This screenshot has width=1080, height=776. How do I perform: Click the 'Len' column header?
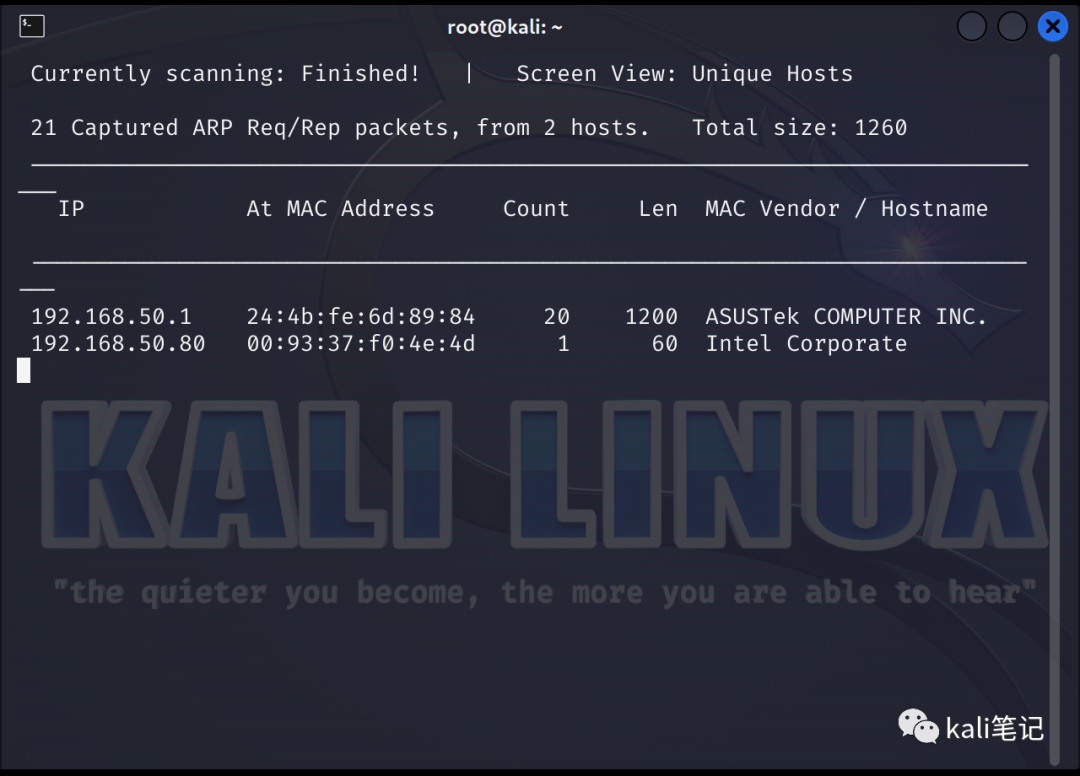coord(658,209)
